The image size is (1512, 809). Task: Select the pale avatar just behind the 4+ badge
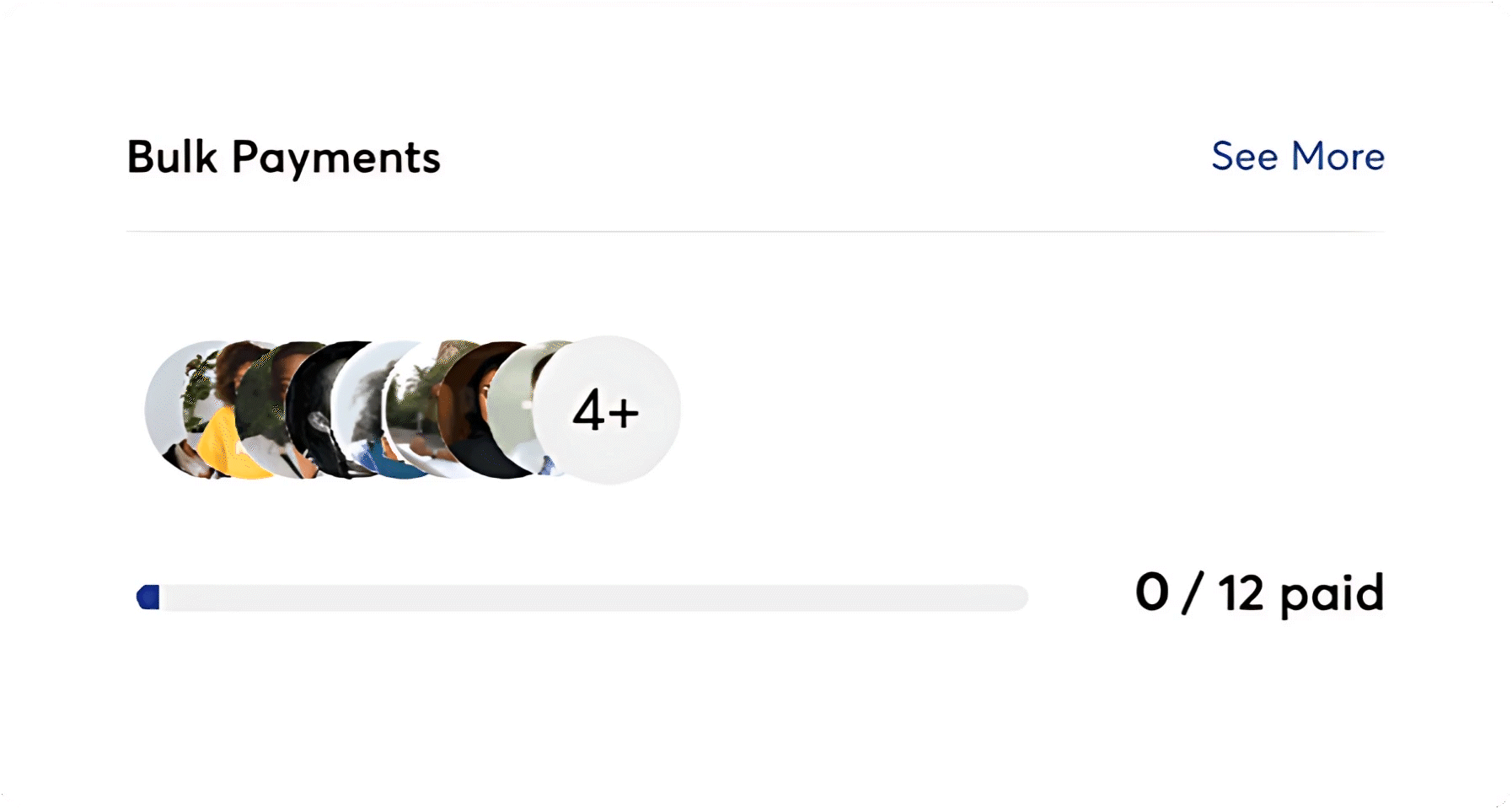[x=514, y=404]
